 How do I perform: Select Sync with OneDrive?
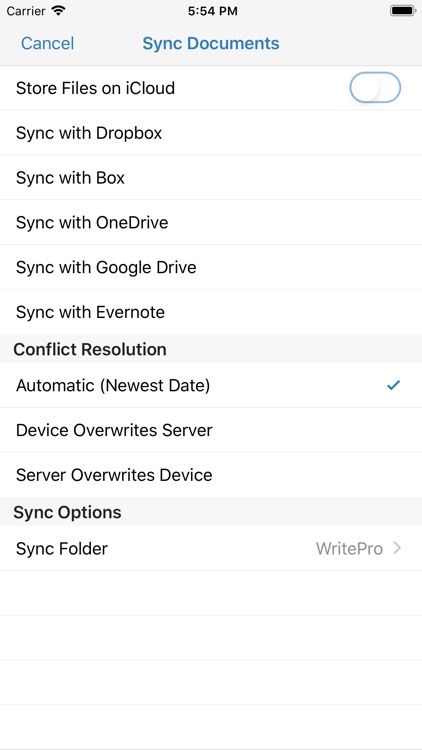tap(211, 222)
